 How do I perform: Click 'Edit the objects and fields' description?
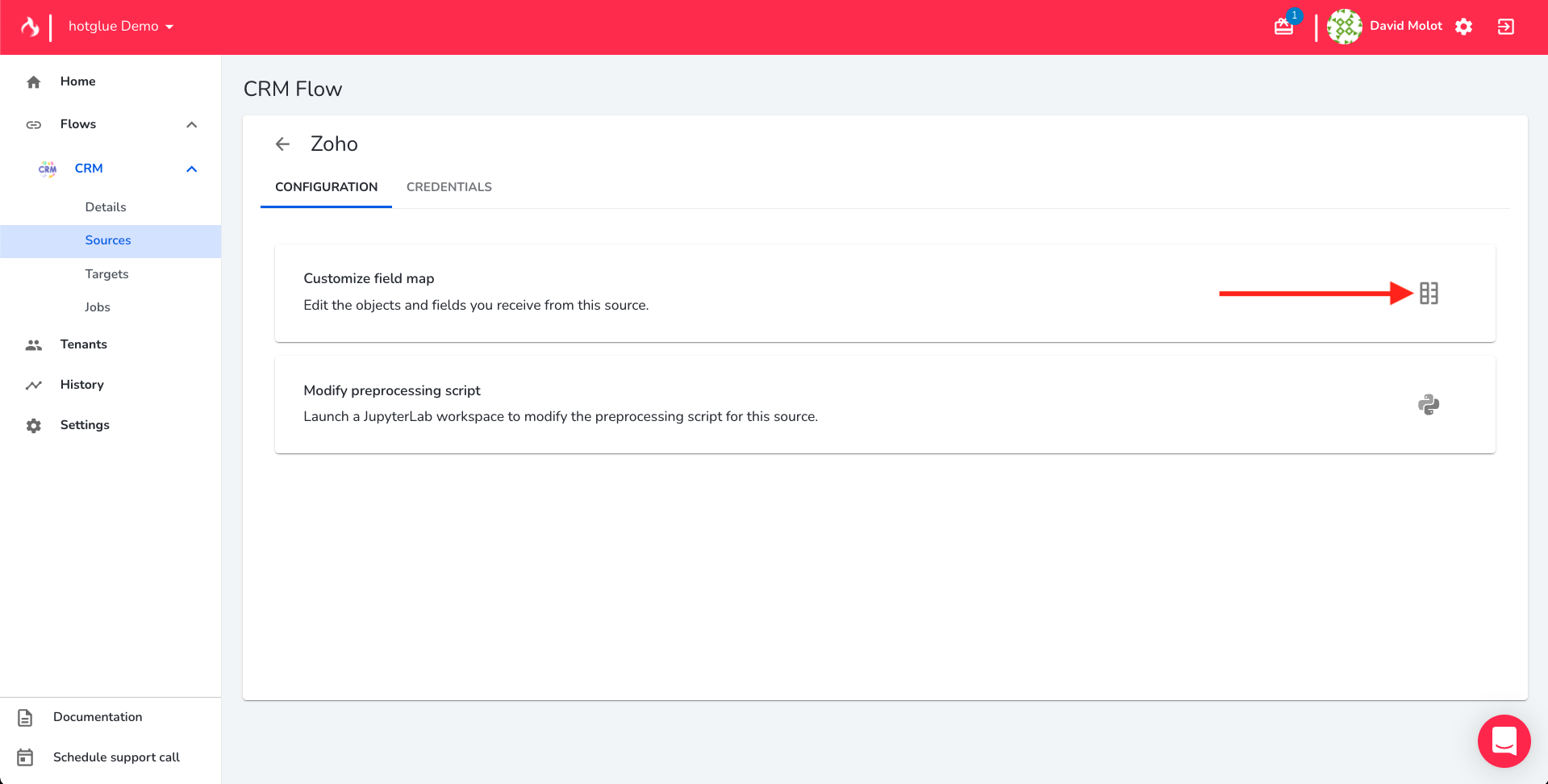point(476,305)
